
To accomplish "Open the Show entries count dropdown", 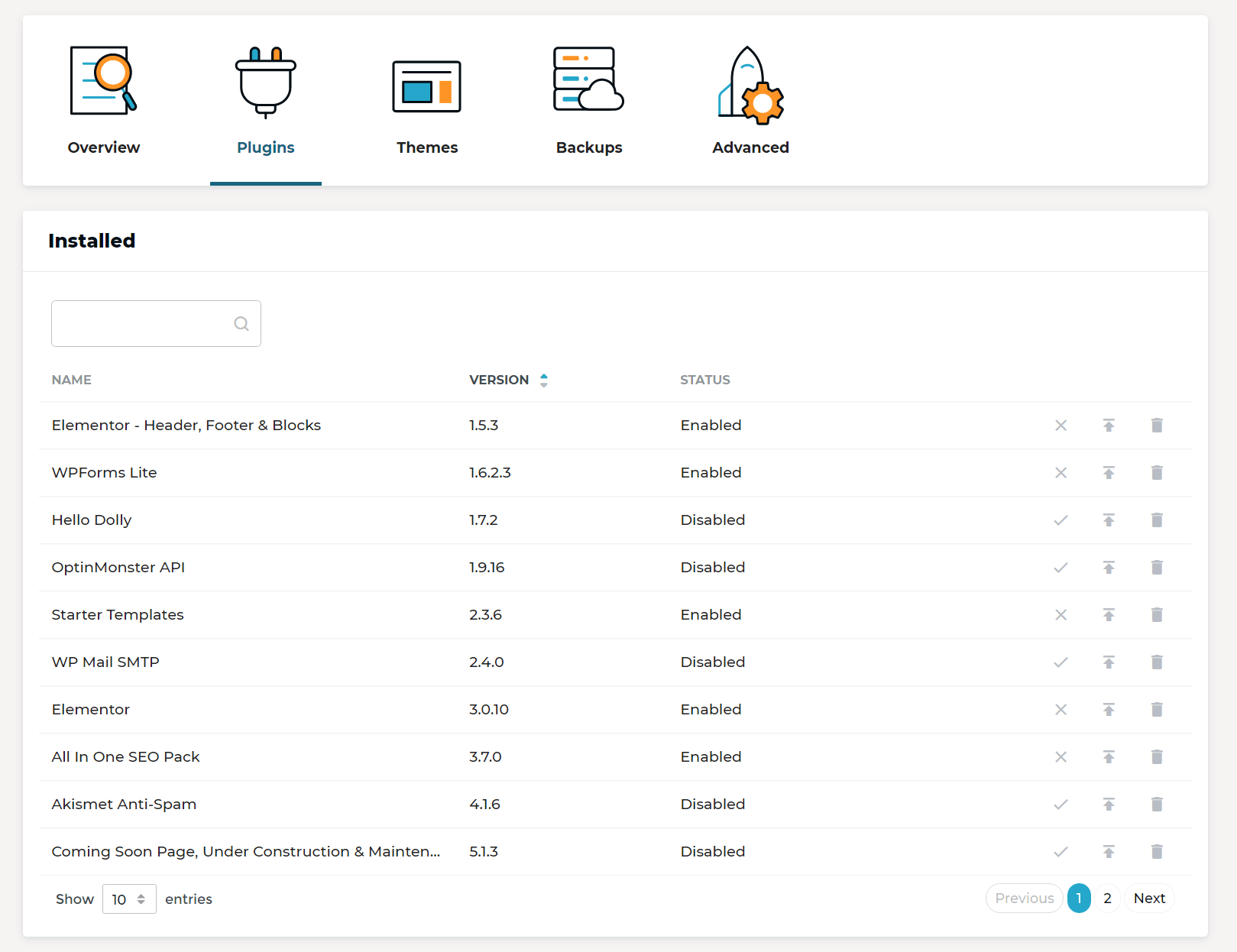I will click(129, 899).
